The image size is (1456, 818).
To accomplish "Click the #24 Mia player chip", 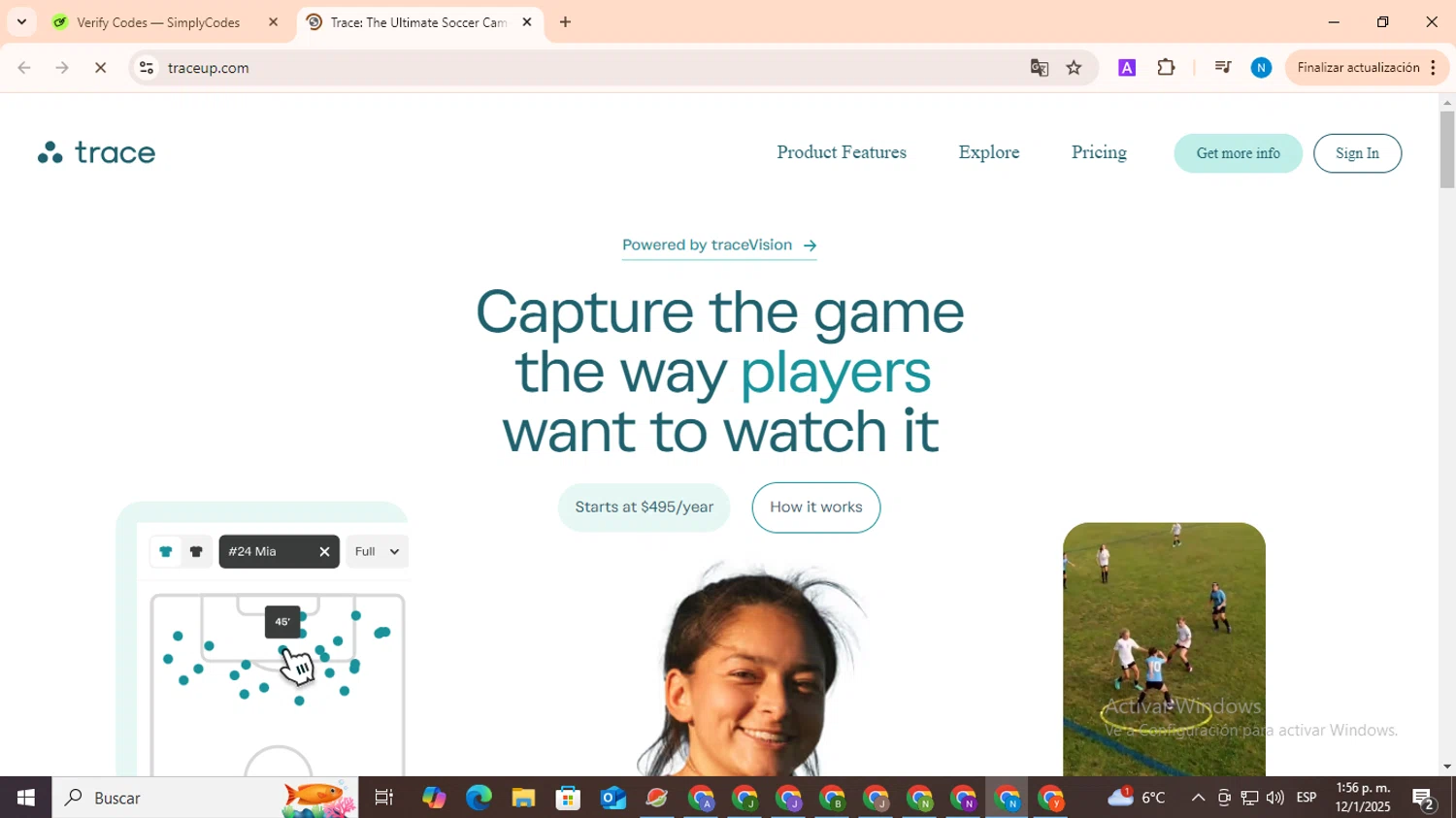I will tap(279, 552).
